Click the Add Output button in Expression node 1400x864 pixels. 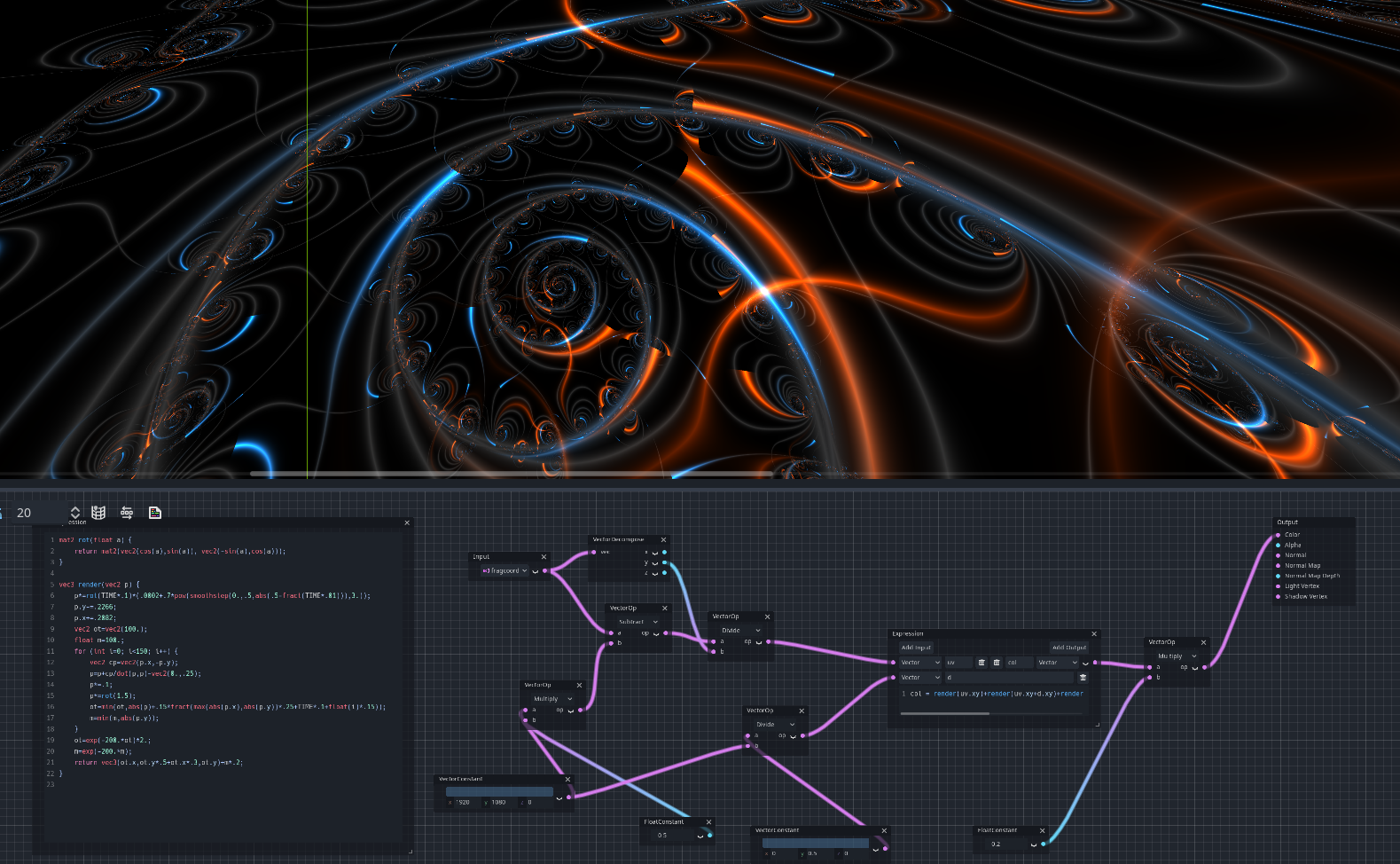tap(1068, 648)
